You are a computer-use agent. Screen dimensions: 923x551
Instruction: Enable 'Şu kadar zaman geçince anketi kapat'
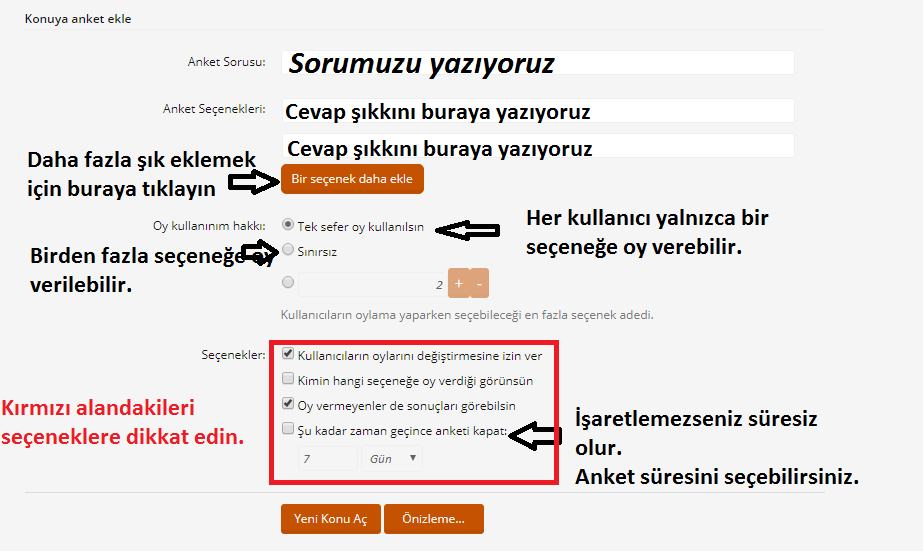coord(288,428)
